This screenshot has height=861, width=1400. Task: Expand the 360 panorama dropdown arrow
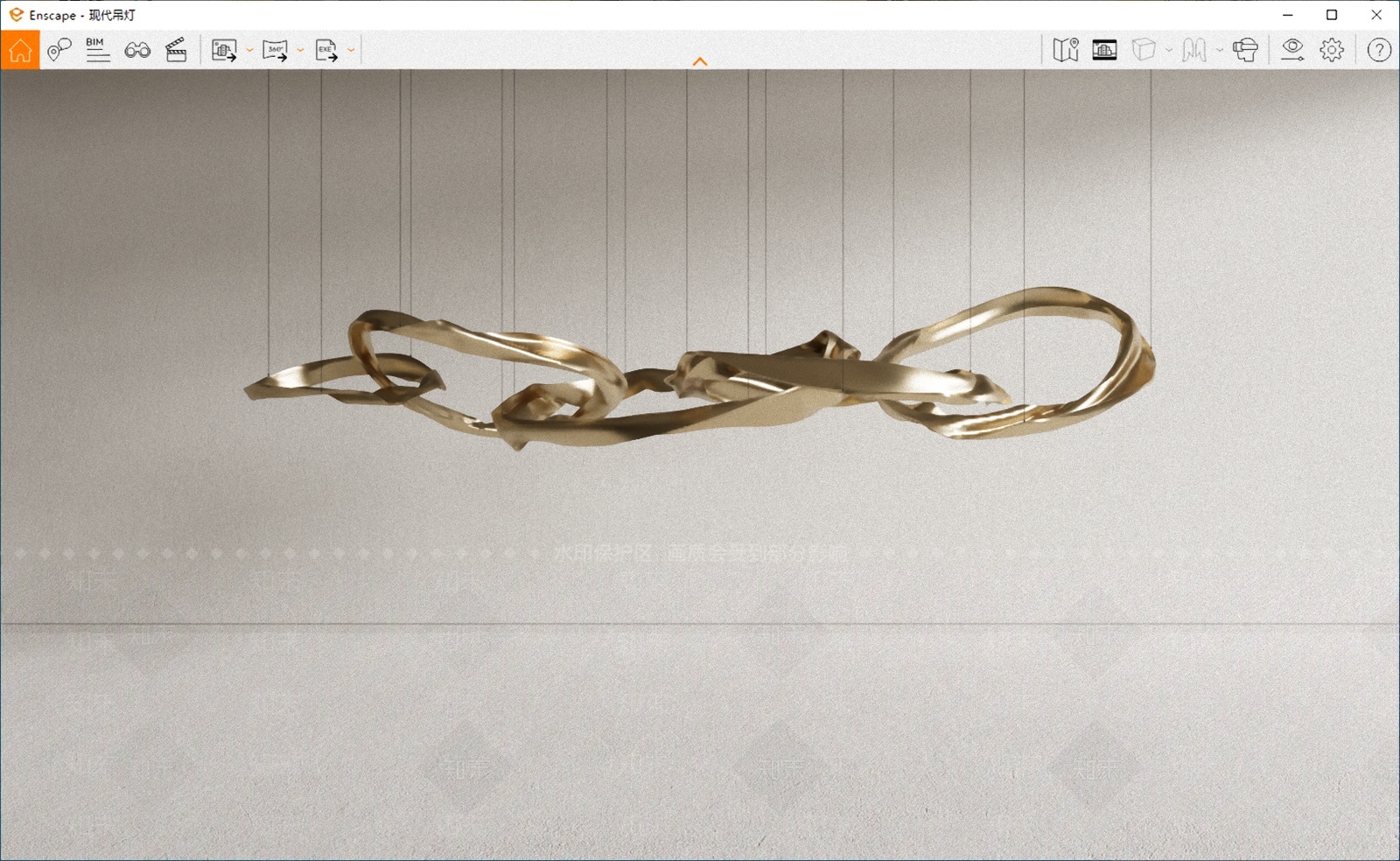click(300, 50)
